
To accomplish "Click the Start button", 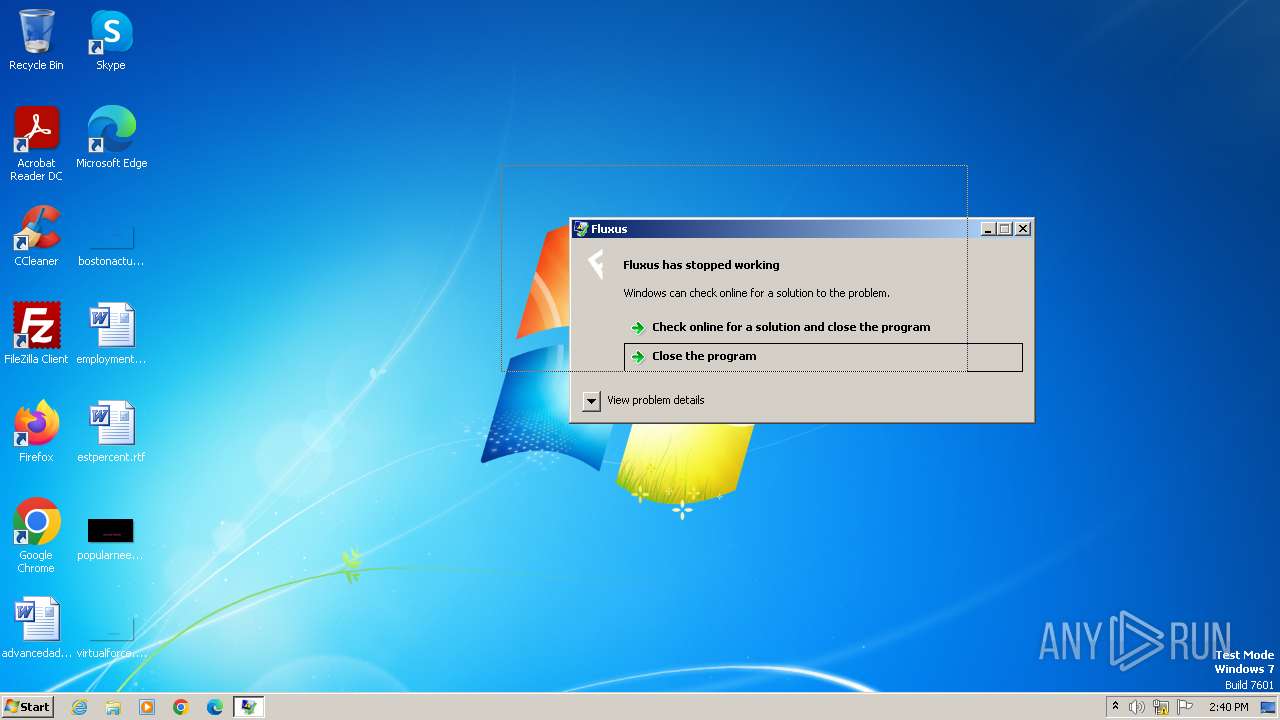I will 27,706.
